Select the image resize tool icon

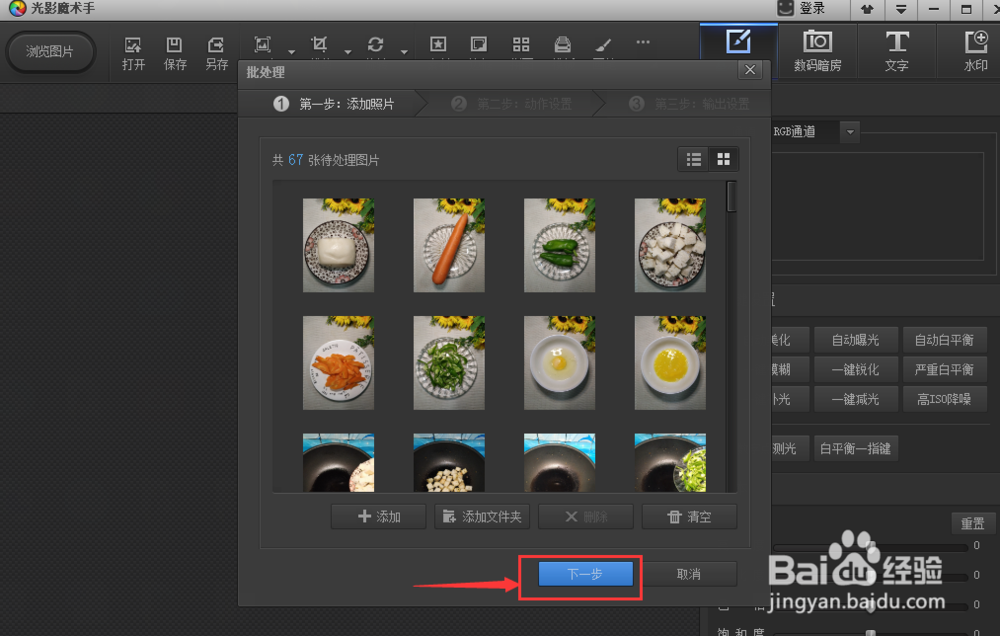(262, 44)
